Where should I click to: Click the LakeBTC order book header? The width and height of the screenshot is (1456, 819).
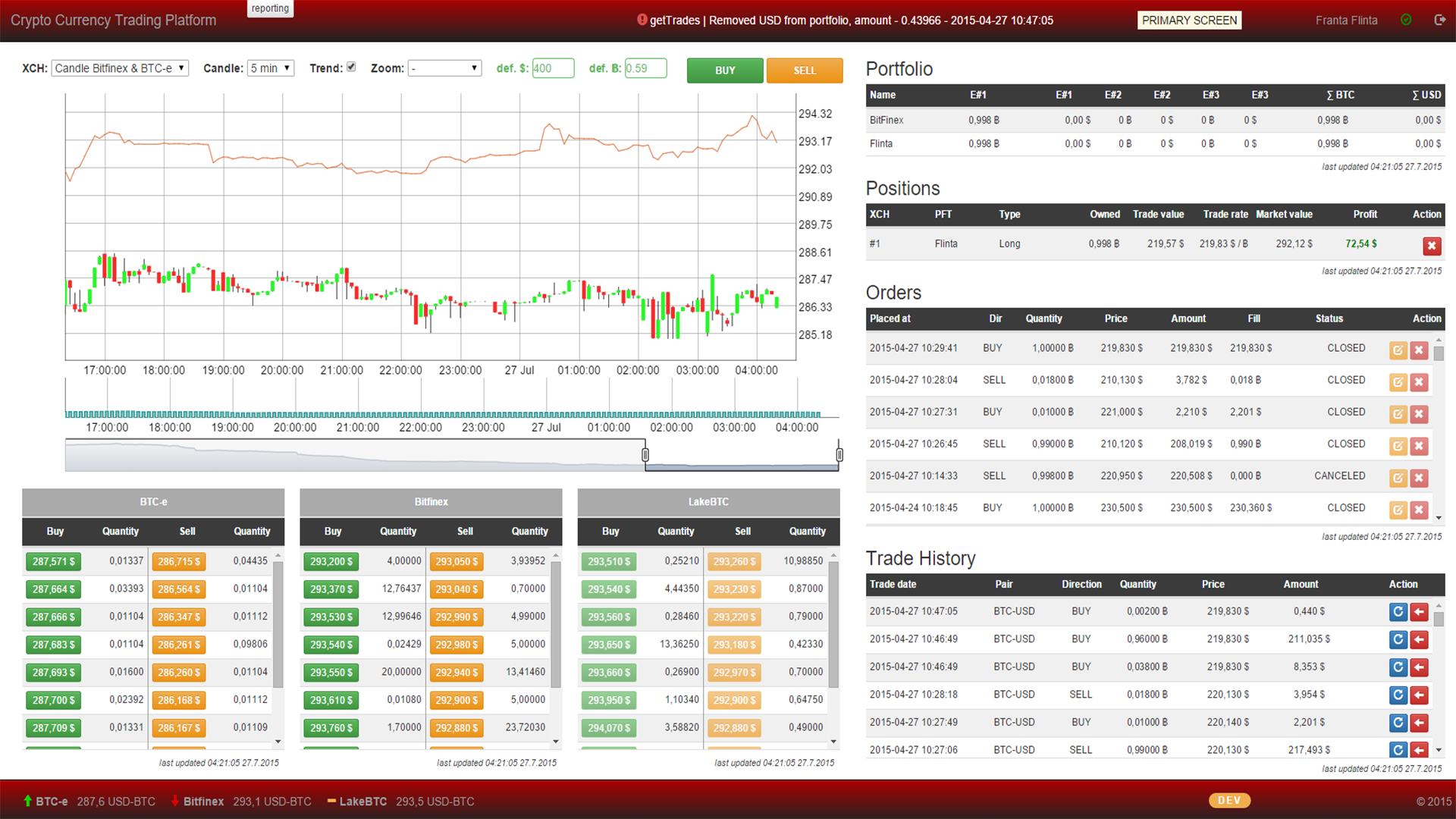(708, 502)
